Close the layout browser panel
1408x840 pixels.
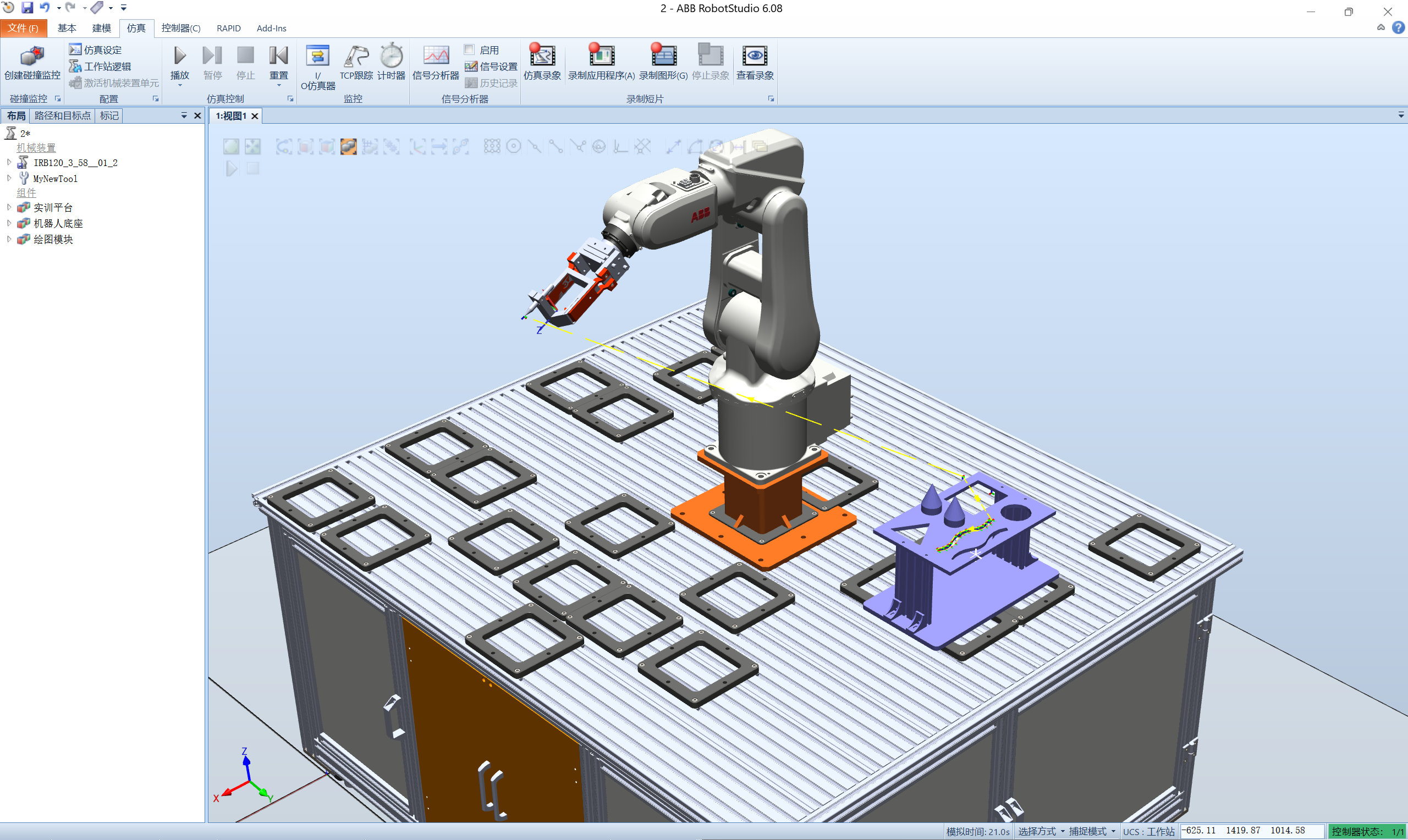tap(197, 115)
